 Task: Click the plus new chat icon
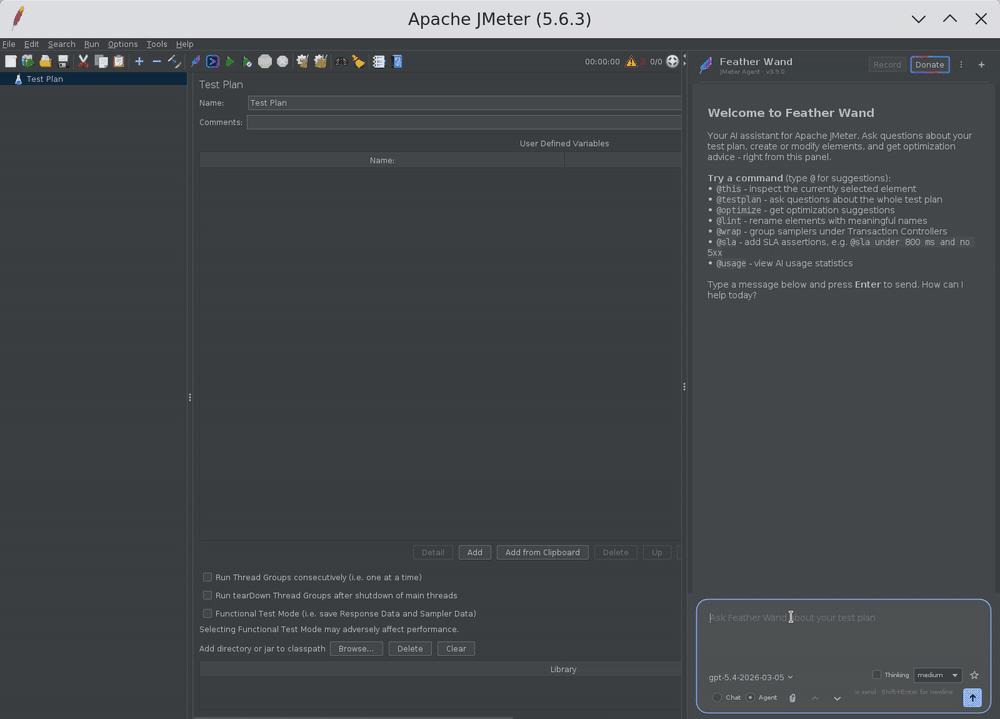(981, 64)
